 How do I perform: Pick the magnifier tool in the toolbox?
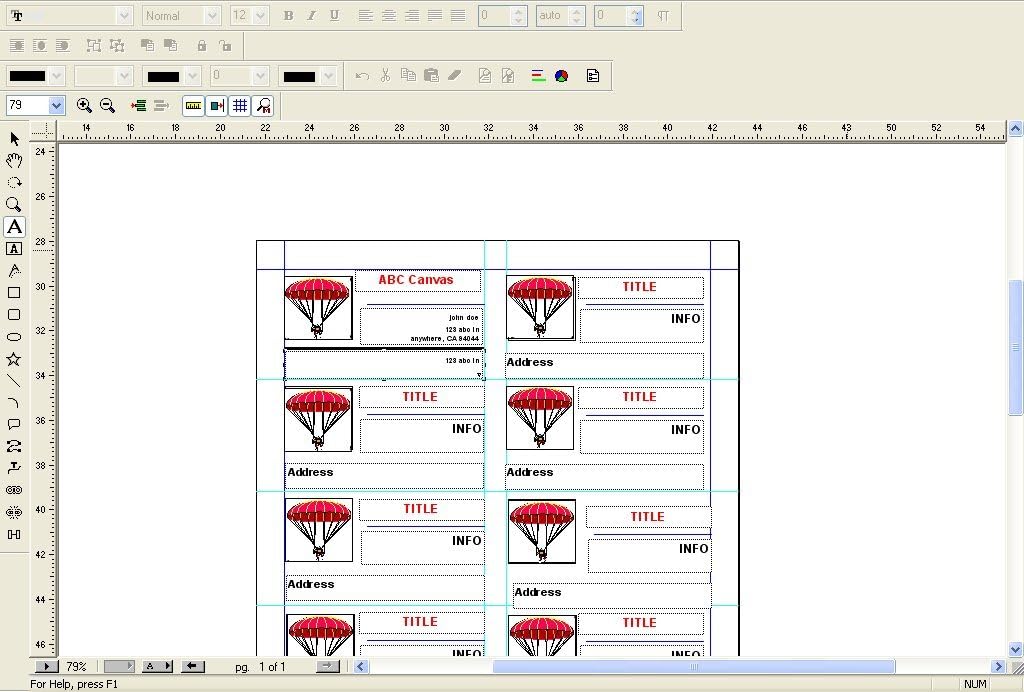[x=14, y=205]
